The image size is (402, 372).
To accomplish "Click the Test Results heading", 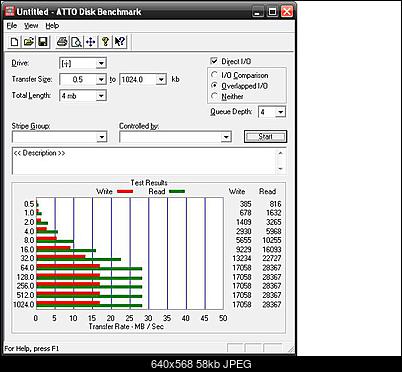I will (x=149, y=183).
